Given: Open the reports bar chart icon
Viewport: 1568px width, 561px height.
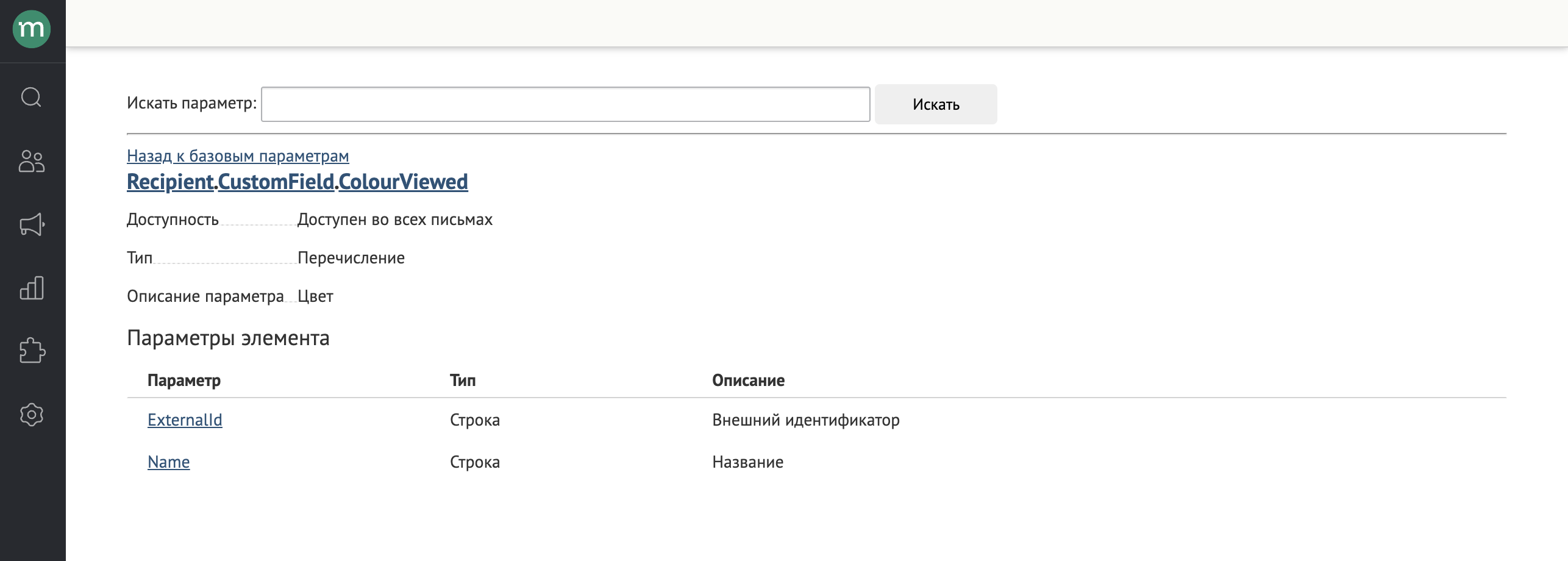Looking at the screenshot, I should pyautogui.click(x=32, y=288).
